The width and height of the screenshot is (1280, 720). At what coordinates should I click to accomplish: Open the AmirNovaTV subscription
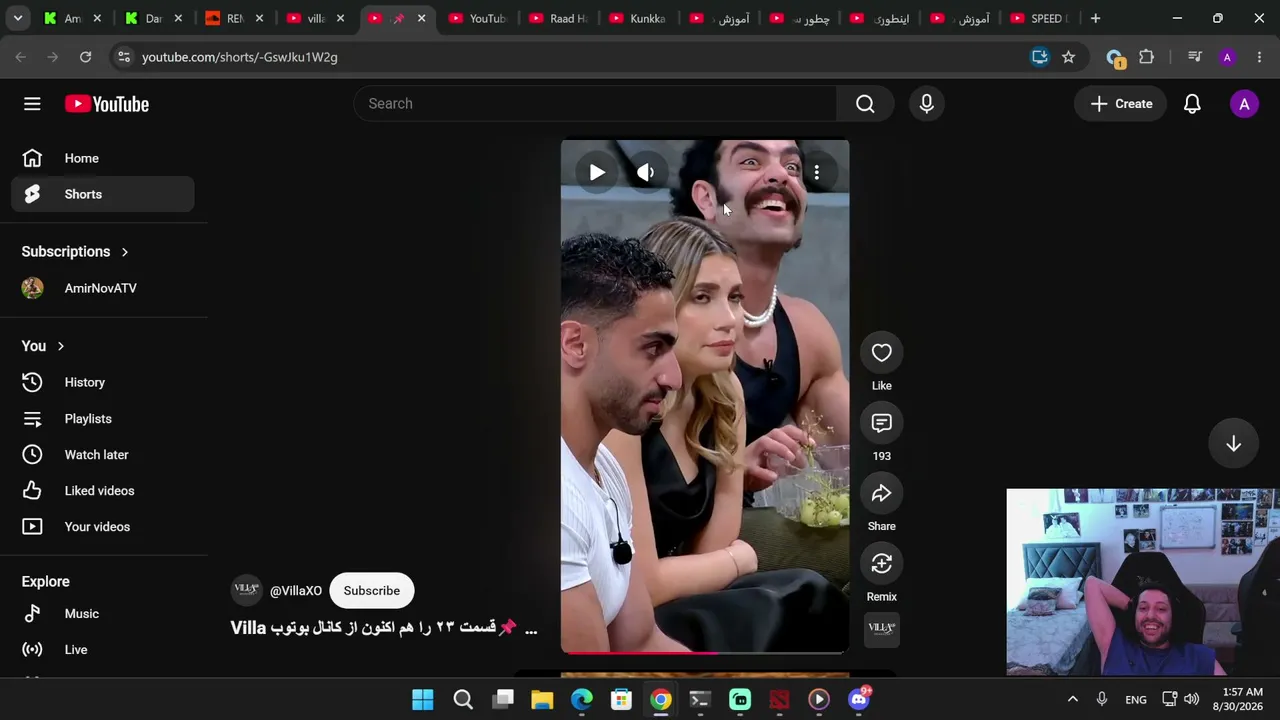tap(102, 288)
